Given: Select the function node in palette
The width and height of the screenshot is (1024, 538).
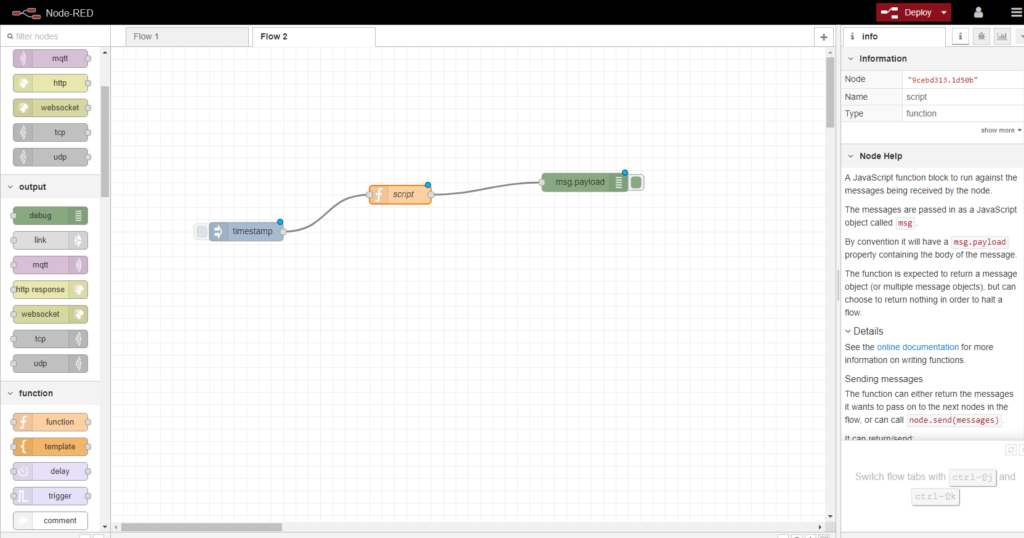Looking at the screenshot, I should (51, 422).
